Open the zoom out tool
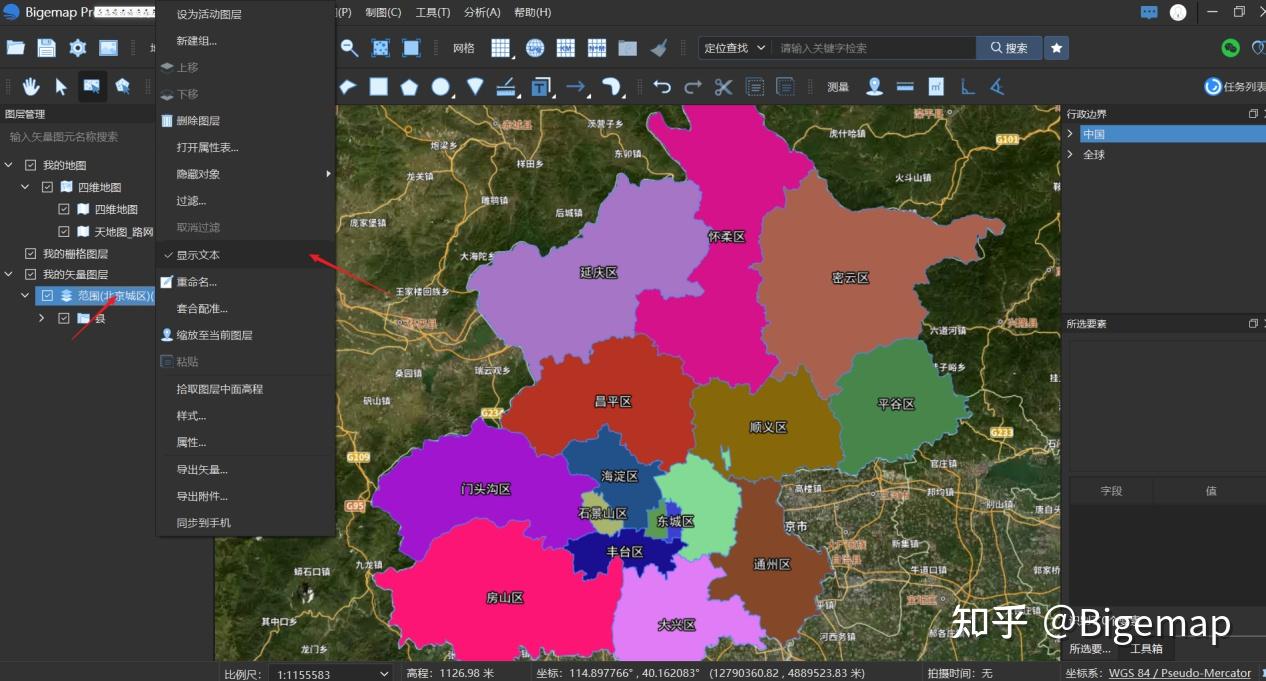Screen dimensions: 1266x681 click(347, 47)
